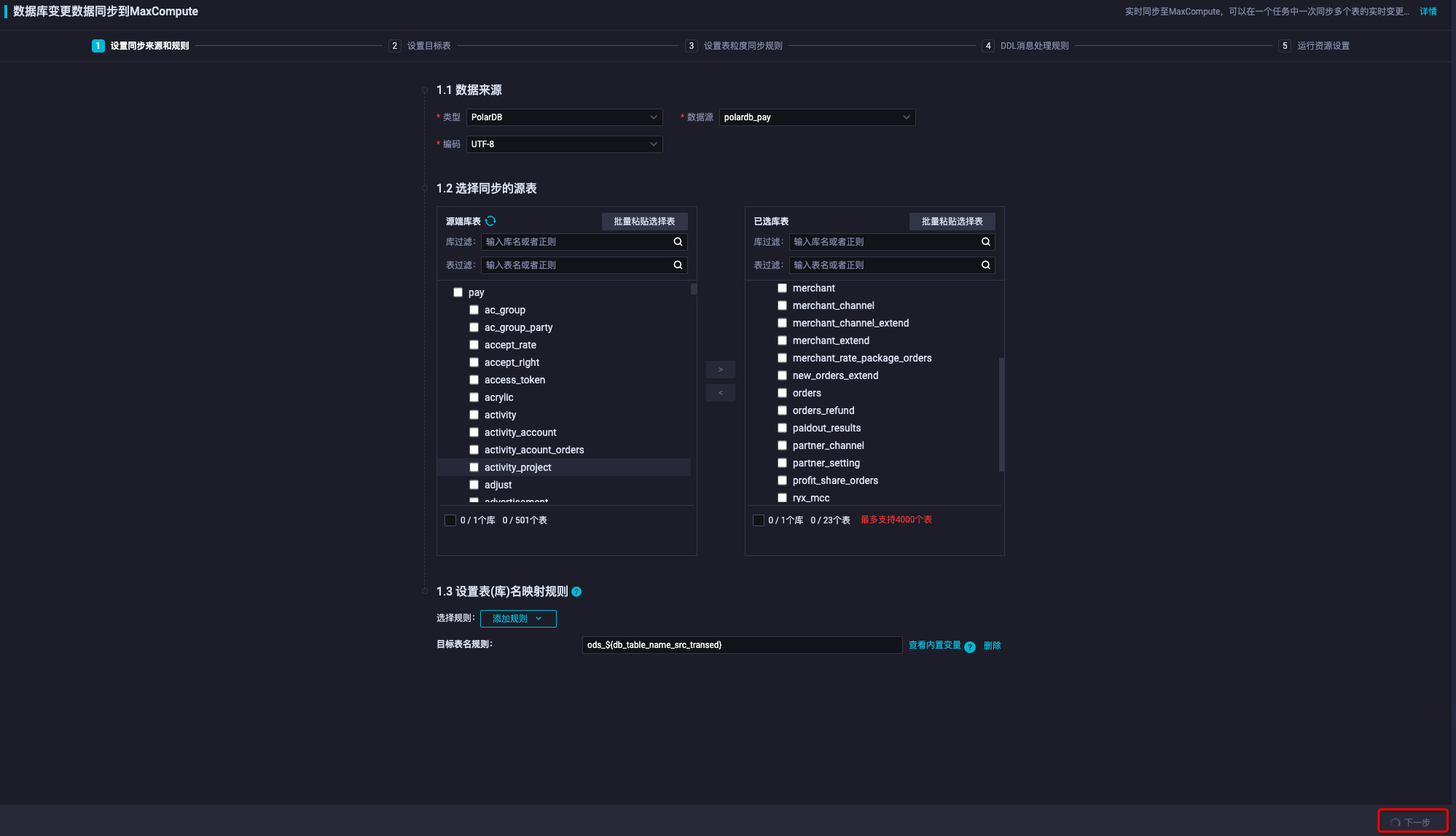Remove selected tables with left arrow button
Viewport: 1456px width, 836px height.
coord(720,393)
